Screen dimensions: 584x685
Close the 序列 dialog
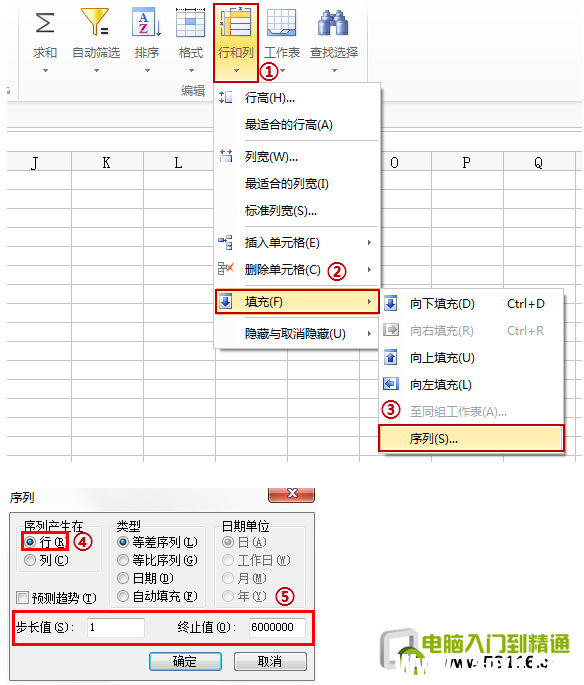point(291,494)
